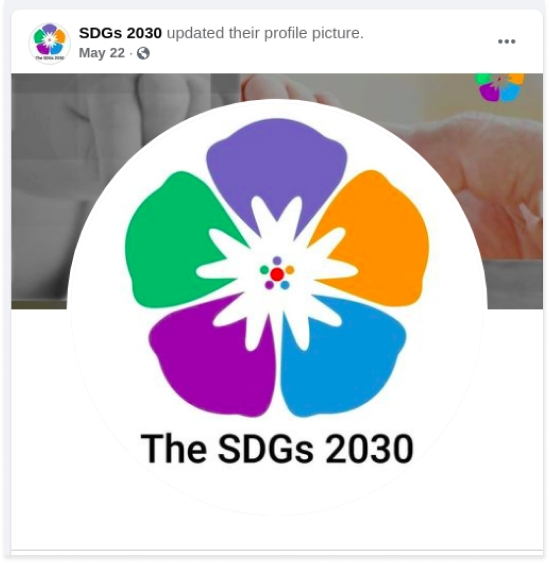Click the SDGs 2030 page avatar

(x=50, y=43)
